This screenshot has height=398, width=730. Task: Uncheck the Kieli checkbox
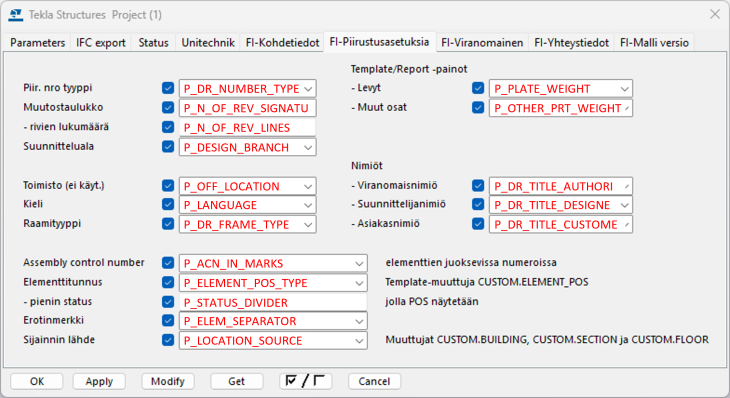(x=168, y=204)
